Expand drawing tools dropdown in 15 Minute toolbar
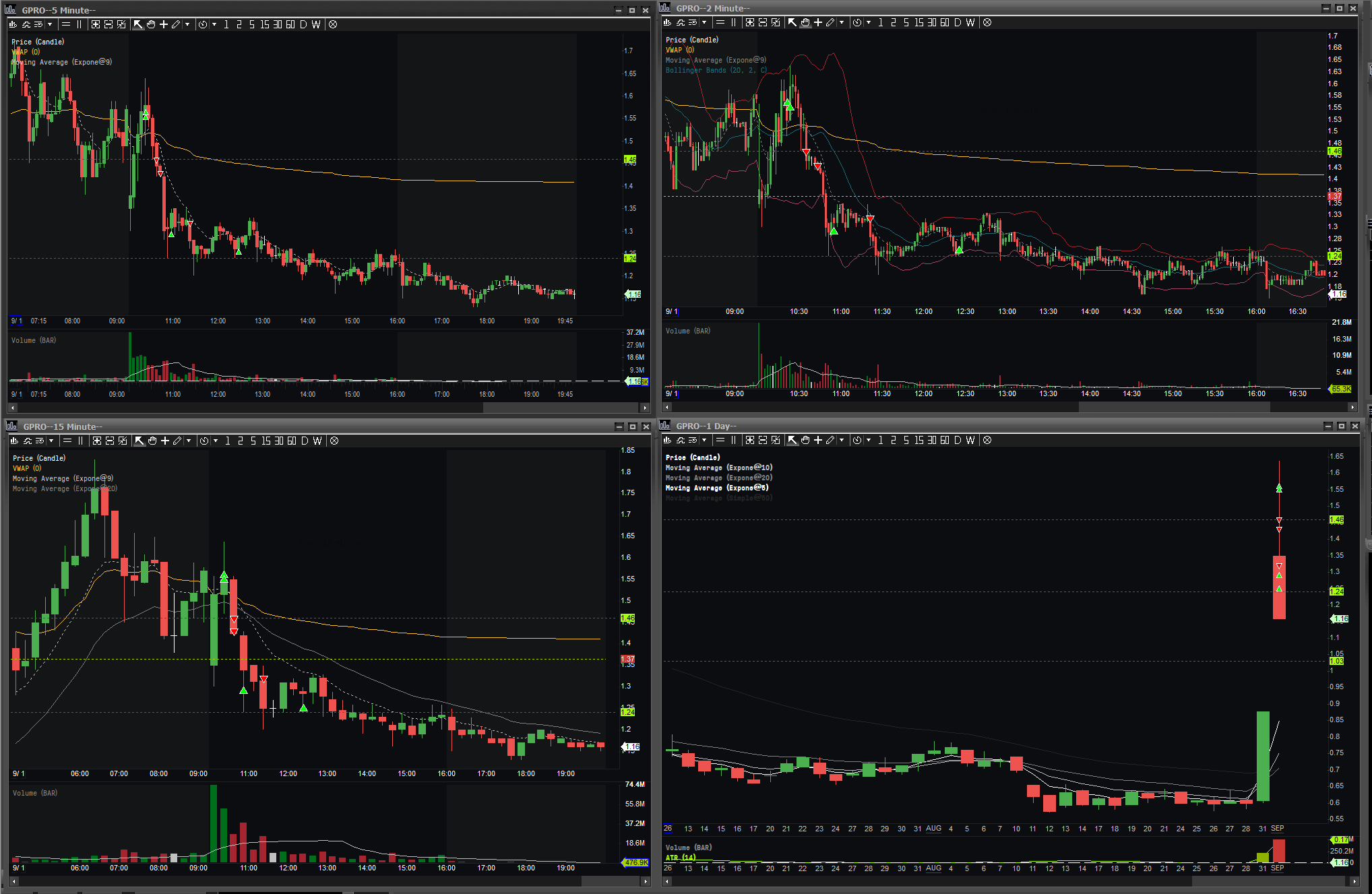Screen dimensions: 1372x894 click(189, 441)
